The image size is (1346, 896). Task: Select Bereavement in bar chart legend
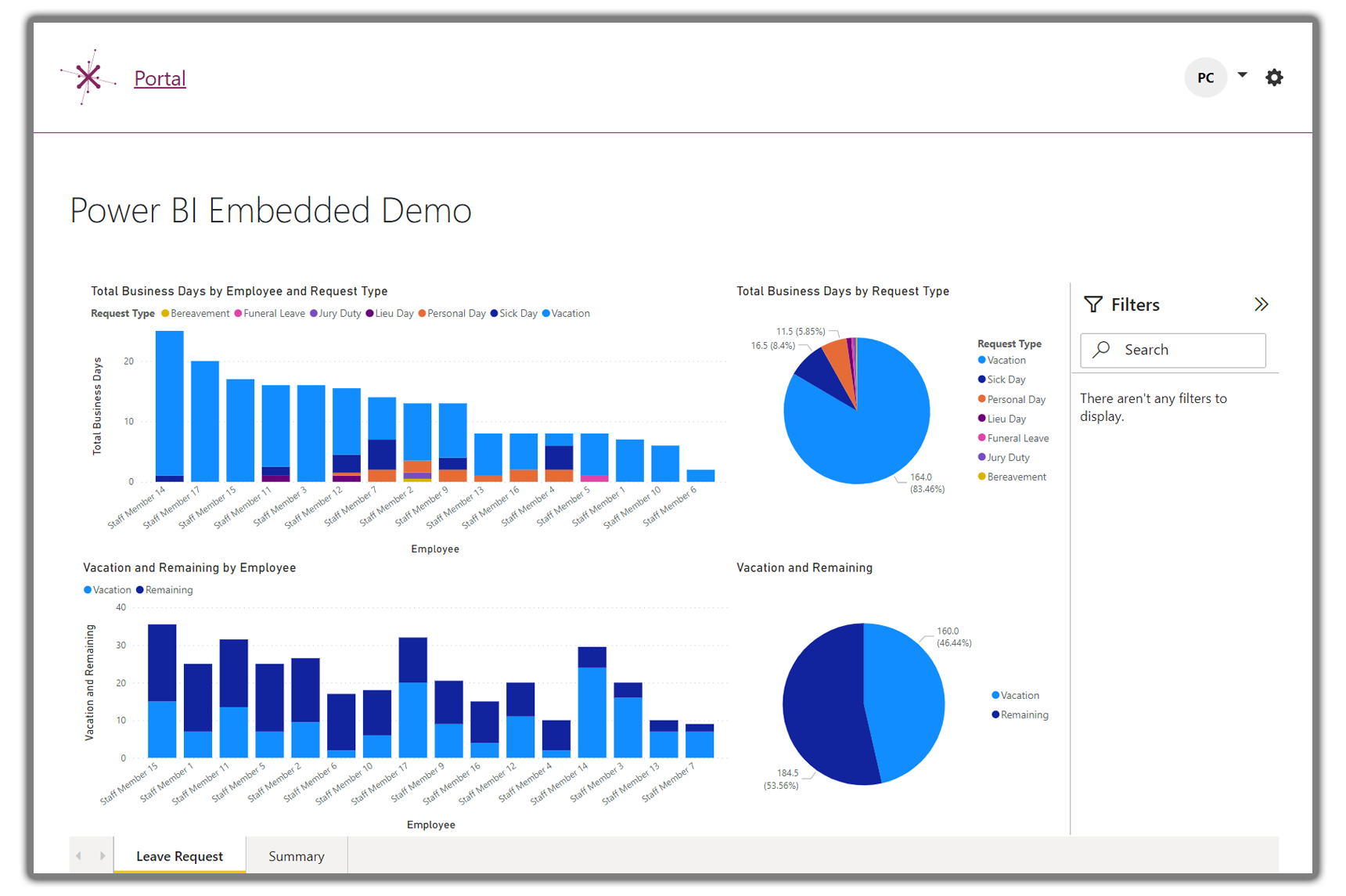coord(196,314)
